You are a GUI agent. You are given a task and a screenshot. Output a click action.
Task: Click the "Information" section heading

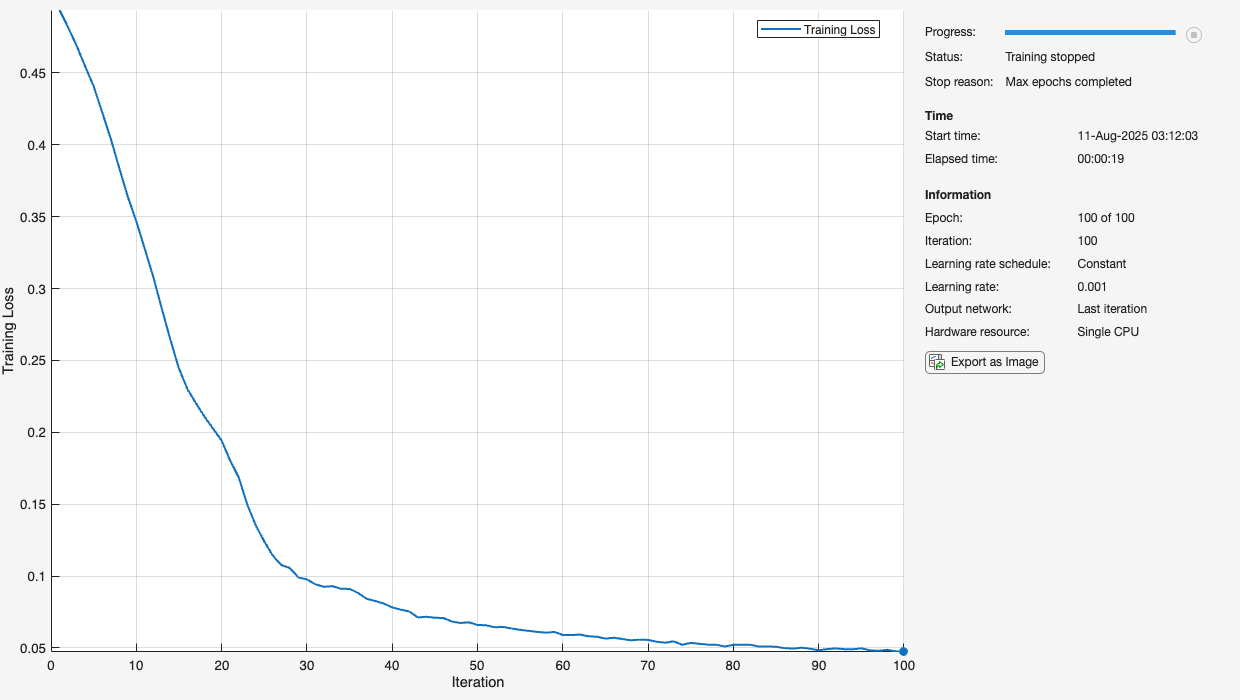pos(958,195)
